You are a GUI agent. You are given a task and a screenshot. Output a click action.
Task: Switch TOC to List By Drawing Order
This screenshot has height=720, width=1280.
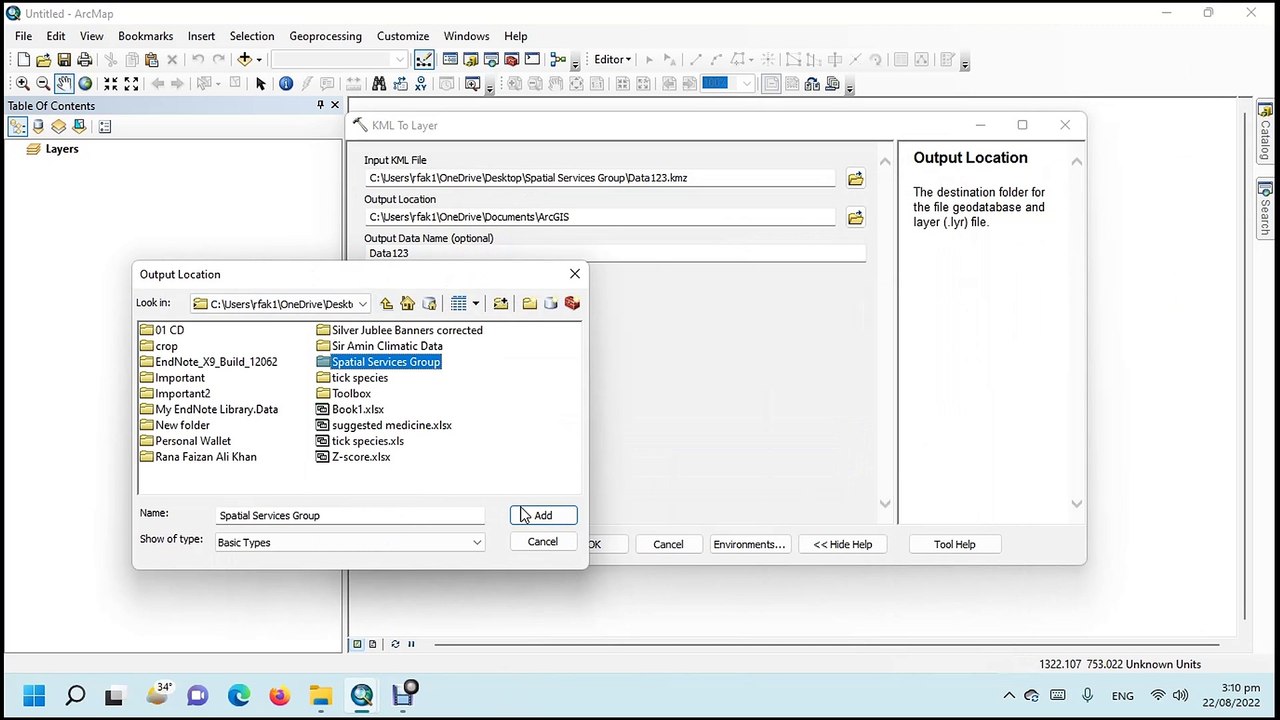click(18, 127)
